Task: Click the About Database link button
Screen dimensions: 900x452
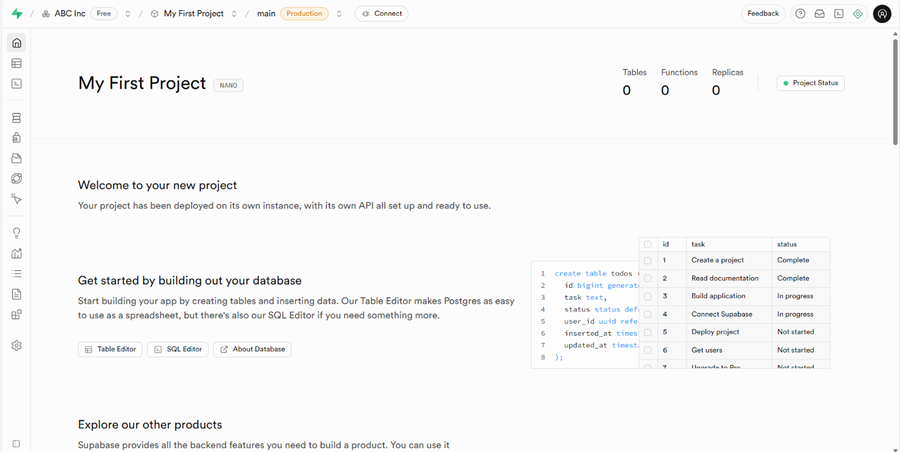Action: point(252,349)
